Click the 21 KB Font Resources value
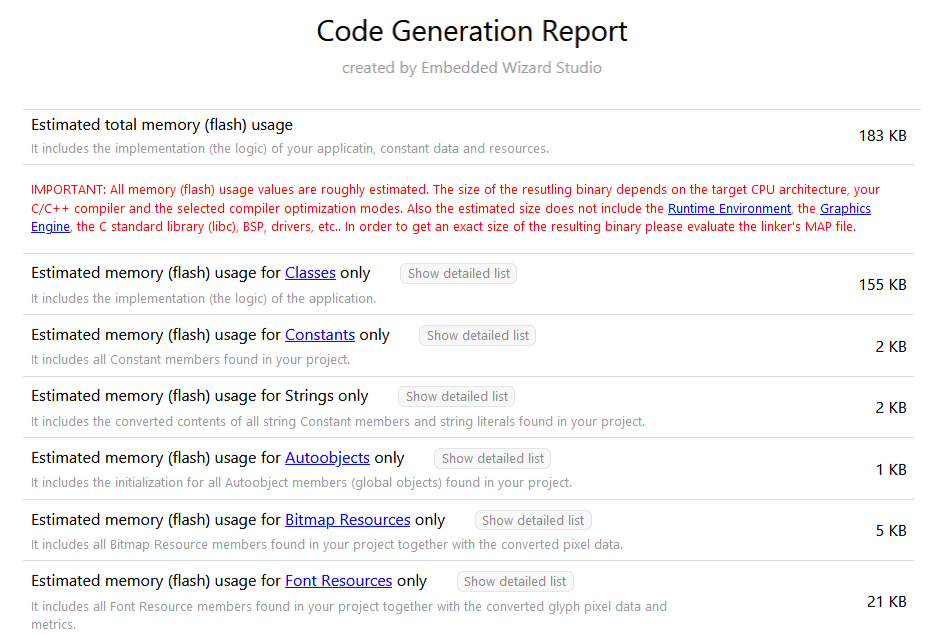Viewport: 943px width, 635px height. [x=886, y=602]
